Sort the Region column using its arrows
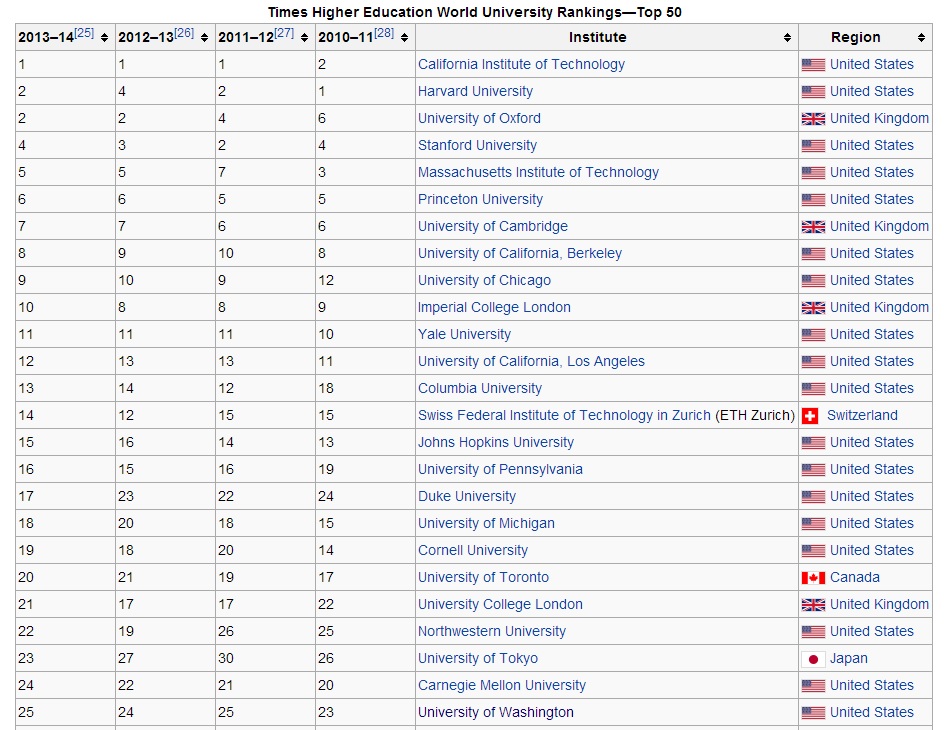The height and width of the screenshot is (730, 945). 921,37
